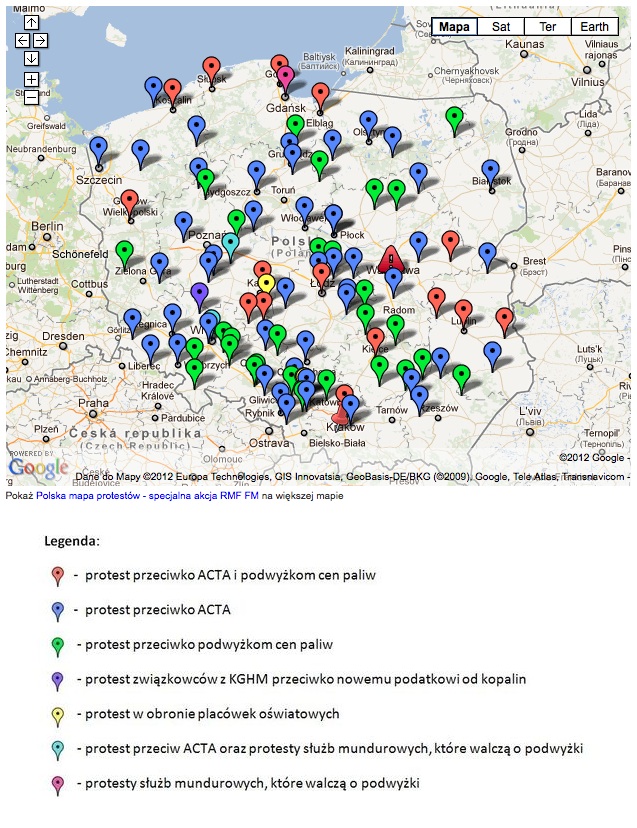The height and width of the screenshot is (828, 637).
Task: Click the green marker icon in the legend
Action: (x=58, y=646)
